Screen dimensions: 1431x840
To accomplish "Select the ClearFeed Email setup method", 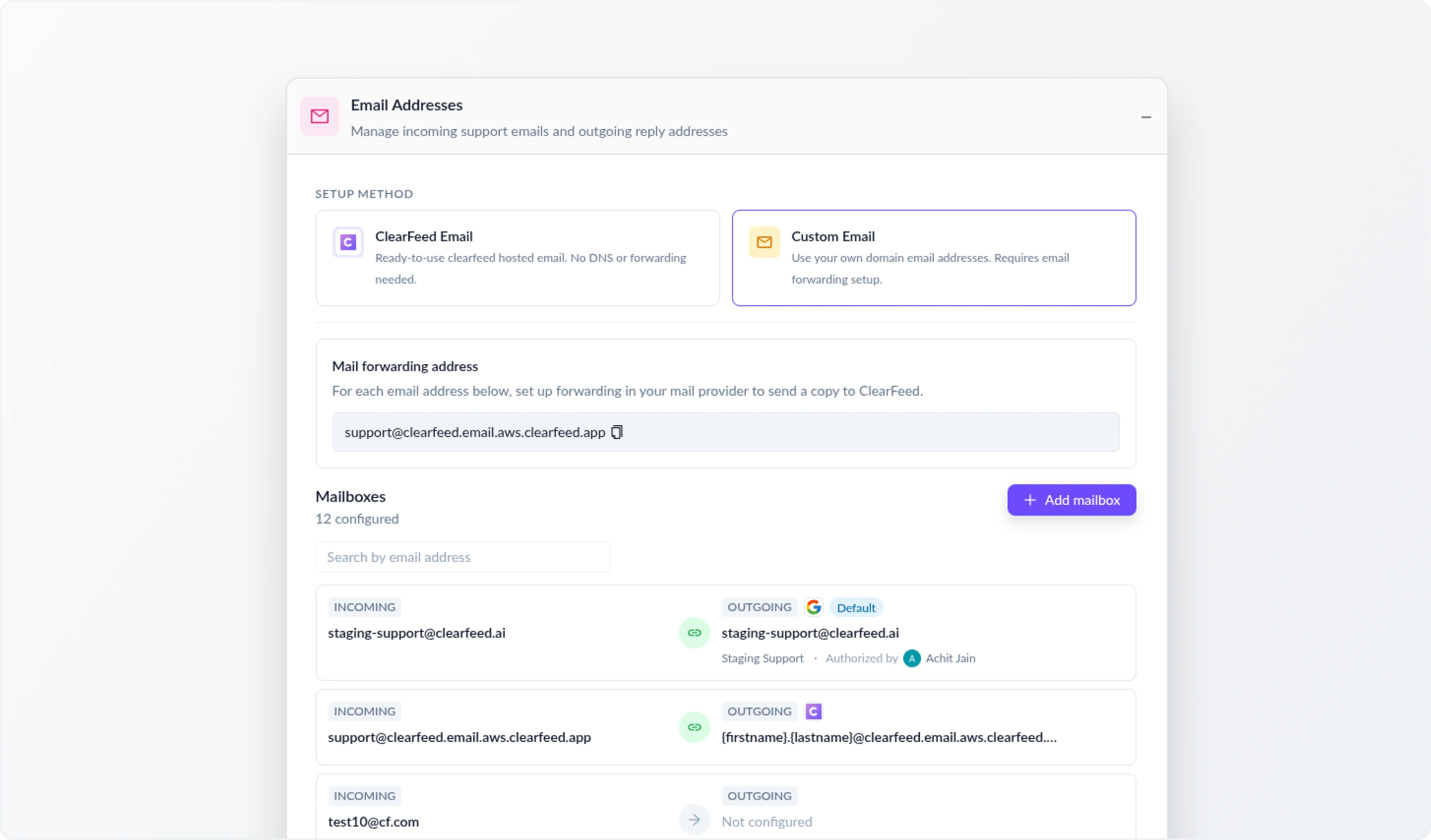I will tap(517, 258).
